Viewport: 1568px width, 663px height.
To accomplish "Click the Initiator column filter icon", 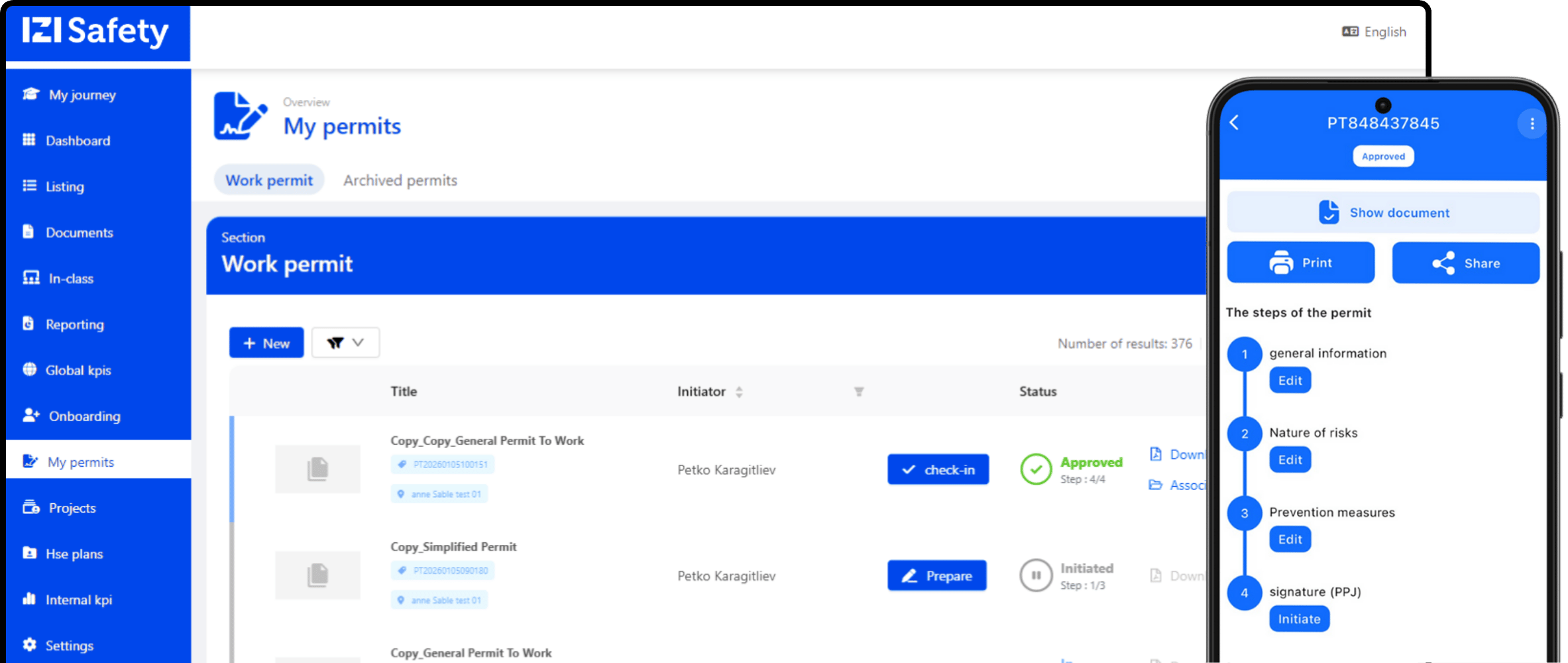I will coord(859,392).
